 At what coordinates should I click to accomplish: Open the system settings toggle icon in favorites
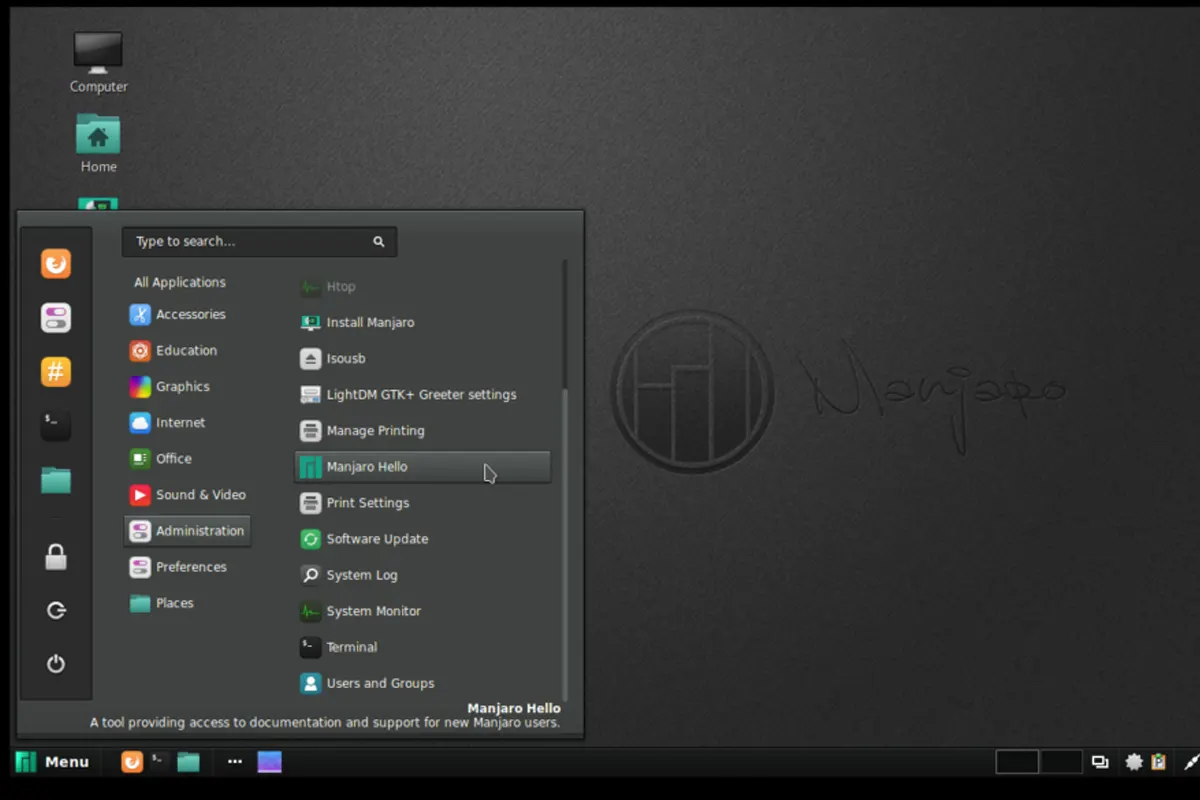pyautogui.click(x=56, y=318)
